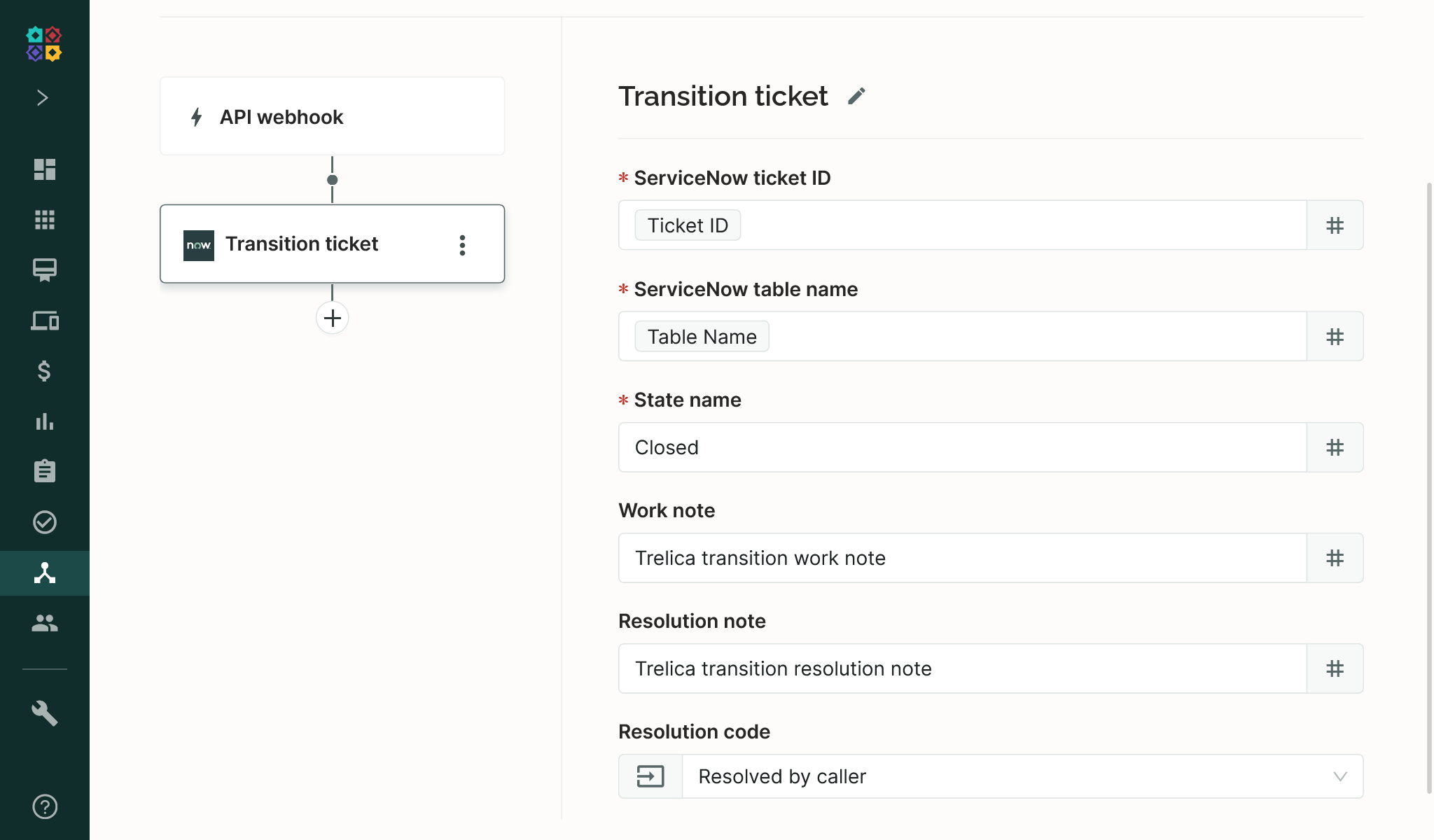This screenshot has width=1434, height=840.
Task: Insert variable into ServiceNow ticket ID field
Action: click(1335, 225)
